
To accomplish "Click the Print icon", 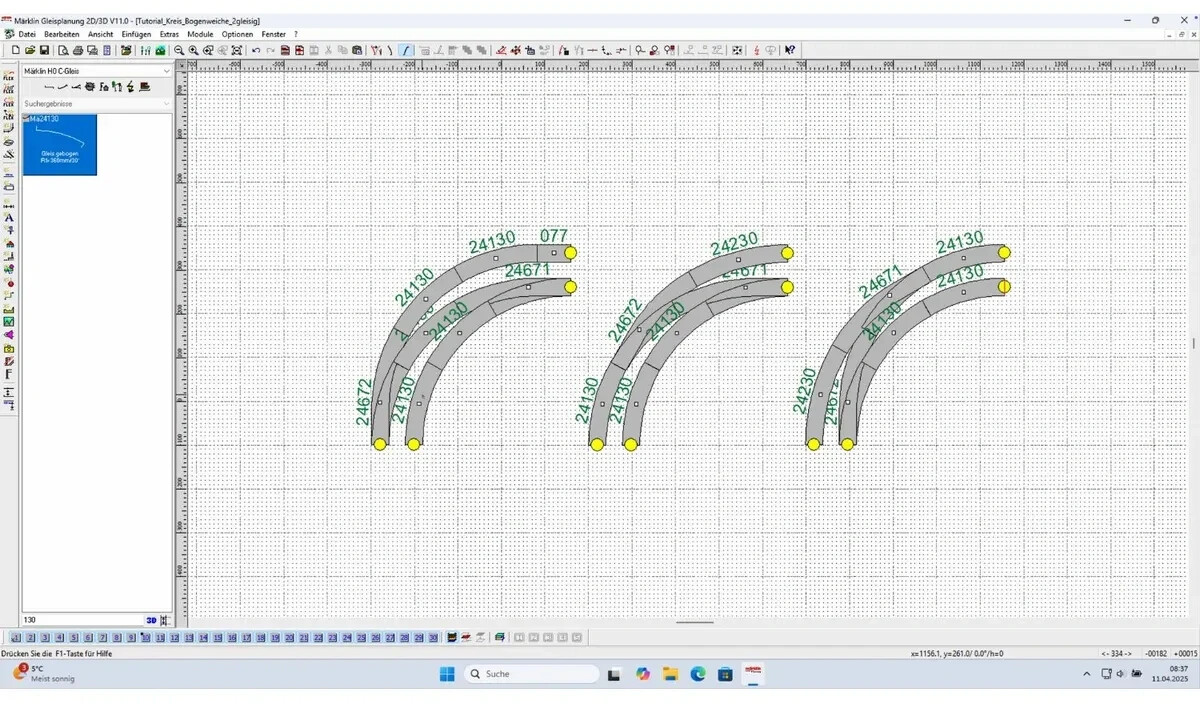I will [x=78, y=50].
